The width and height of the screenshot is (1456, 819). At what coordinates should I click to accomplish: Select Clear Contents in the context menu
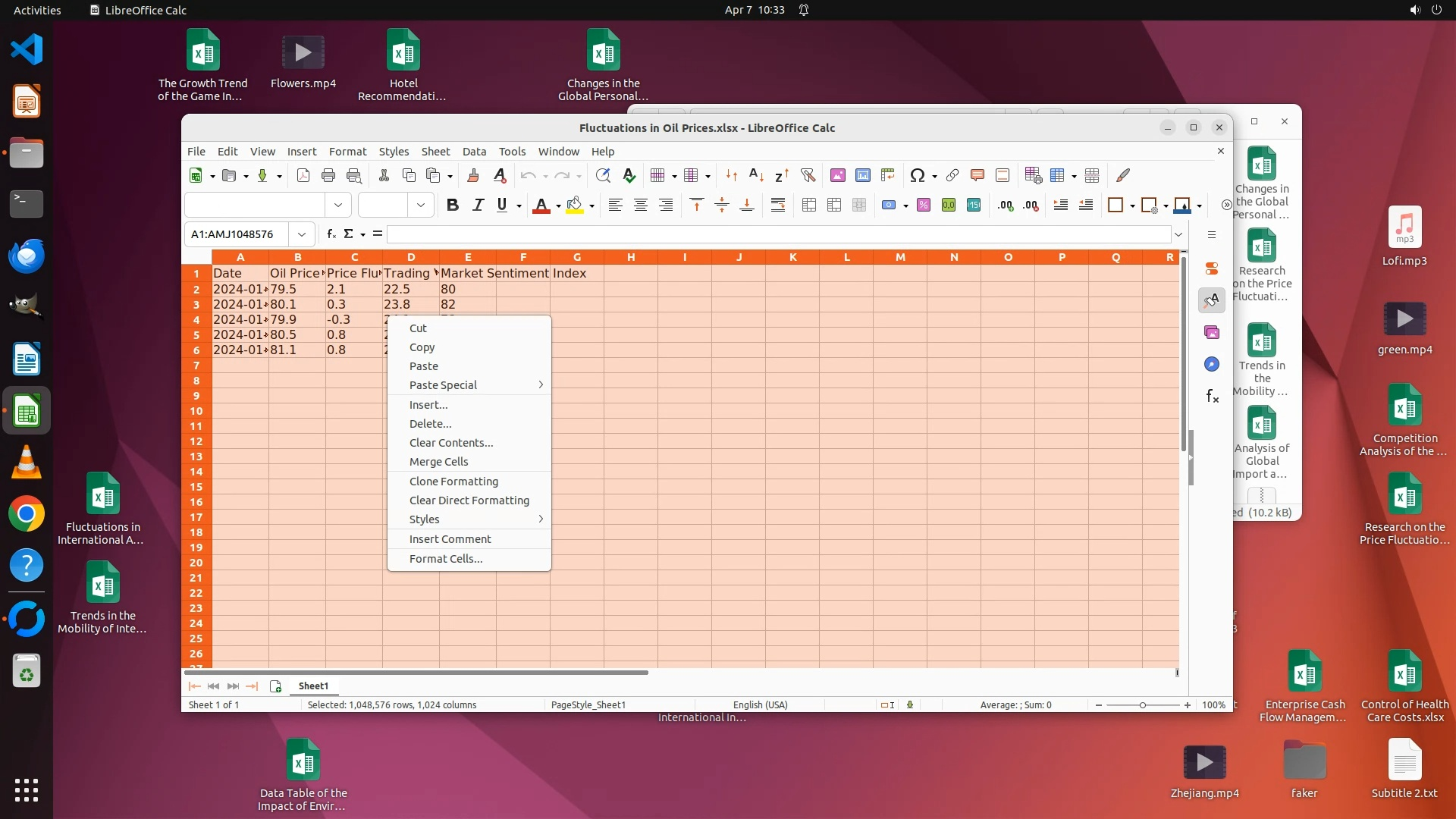[x=451, y=443]
